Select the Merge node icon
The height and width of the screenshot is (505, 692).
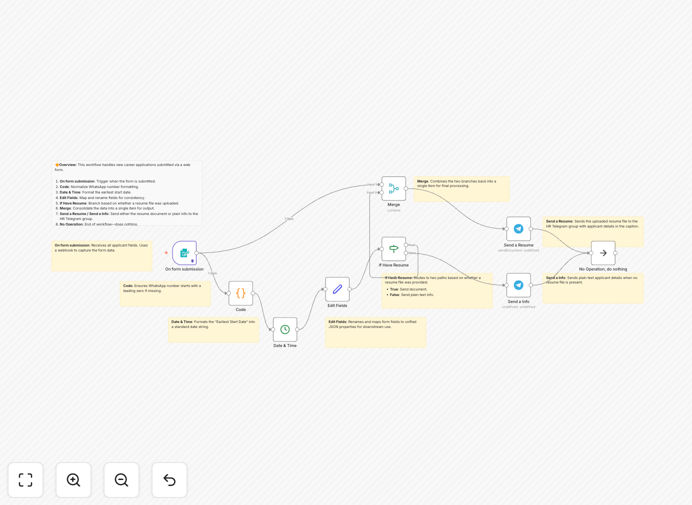click(x=394, y=188)
